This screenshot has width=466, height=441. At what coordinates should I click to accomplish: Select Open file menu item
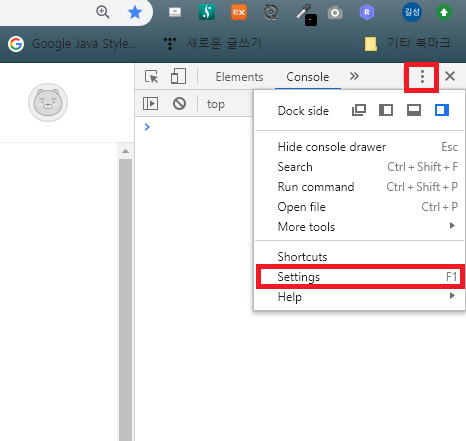pyautogui.click(x=359, y=207)
